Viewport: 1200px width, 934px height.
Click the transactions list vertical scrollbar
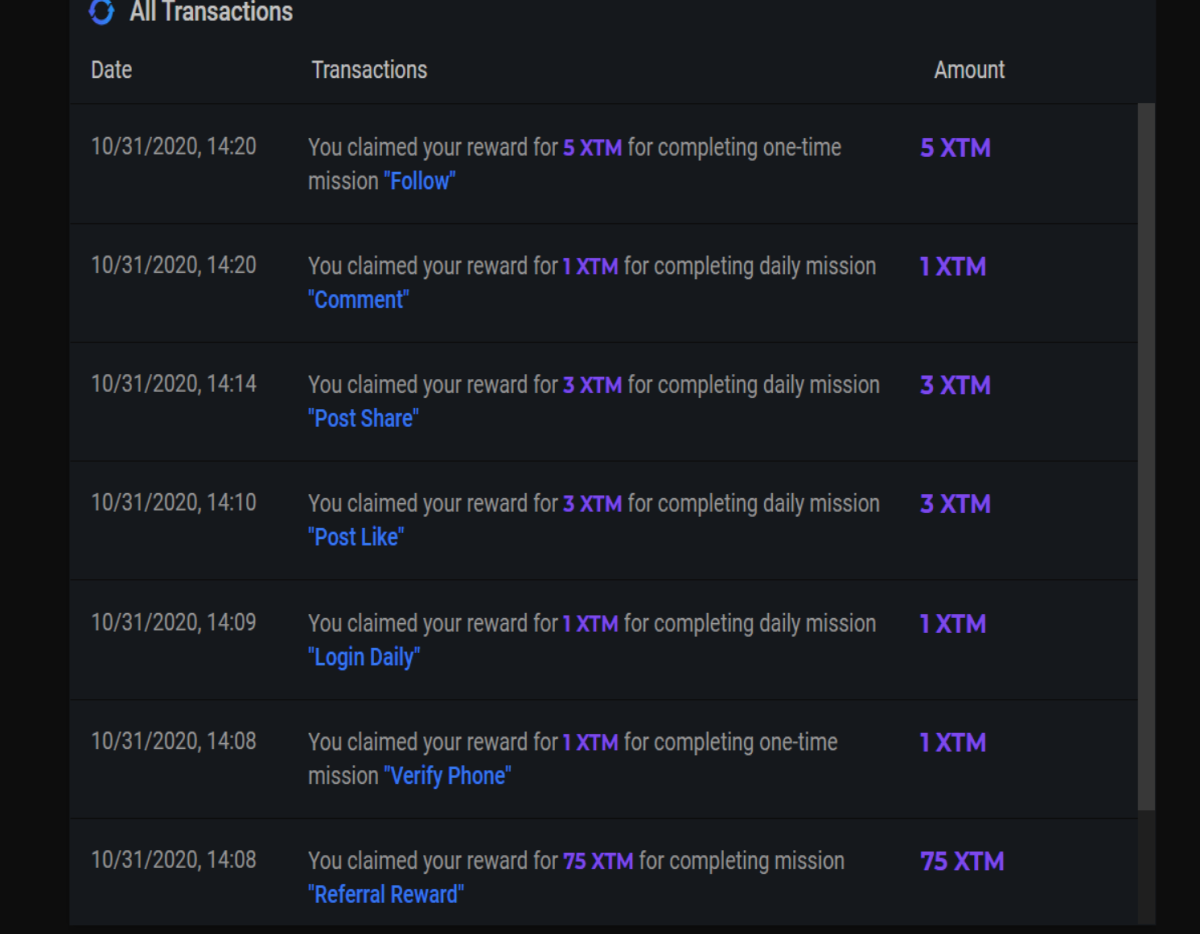coord(1146,457)
